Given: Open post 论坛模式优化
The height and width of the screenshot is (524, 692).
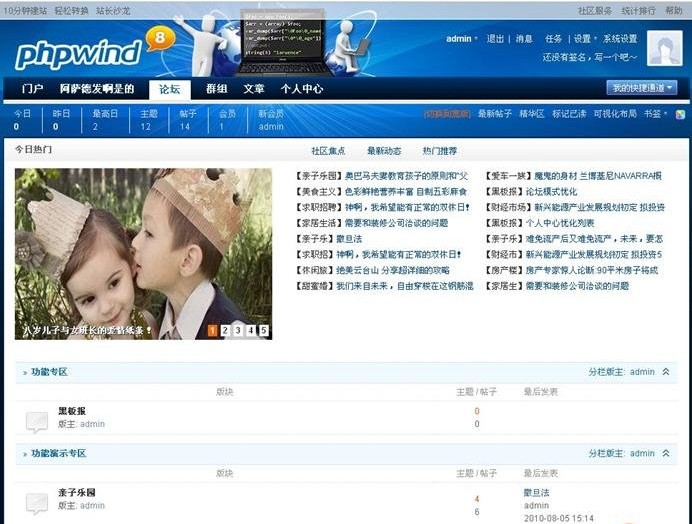Looking at the screenshot, I should click(551, 192).
